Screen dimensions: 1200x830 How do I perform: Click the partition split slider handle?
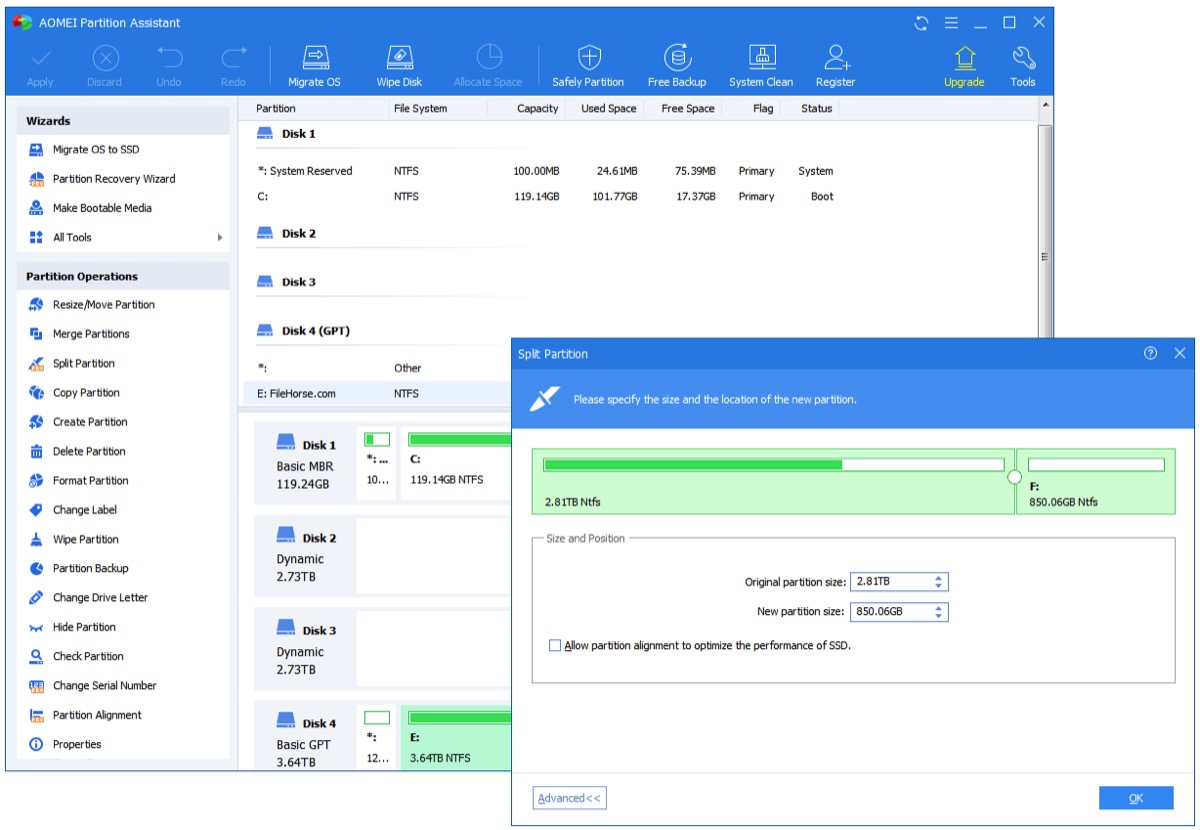(x=1014, y=478)
